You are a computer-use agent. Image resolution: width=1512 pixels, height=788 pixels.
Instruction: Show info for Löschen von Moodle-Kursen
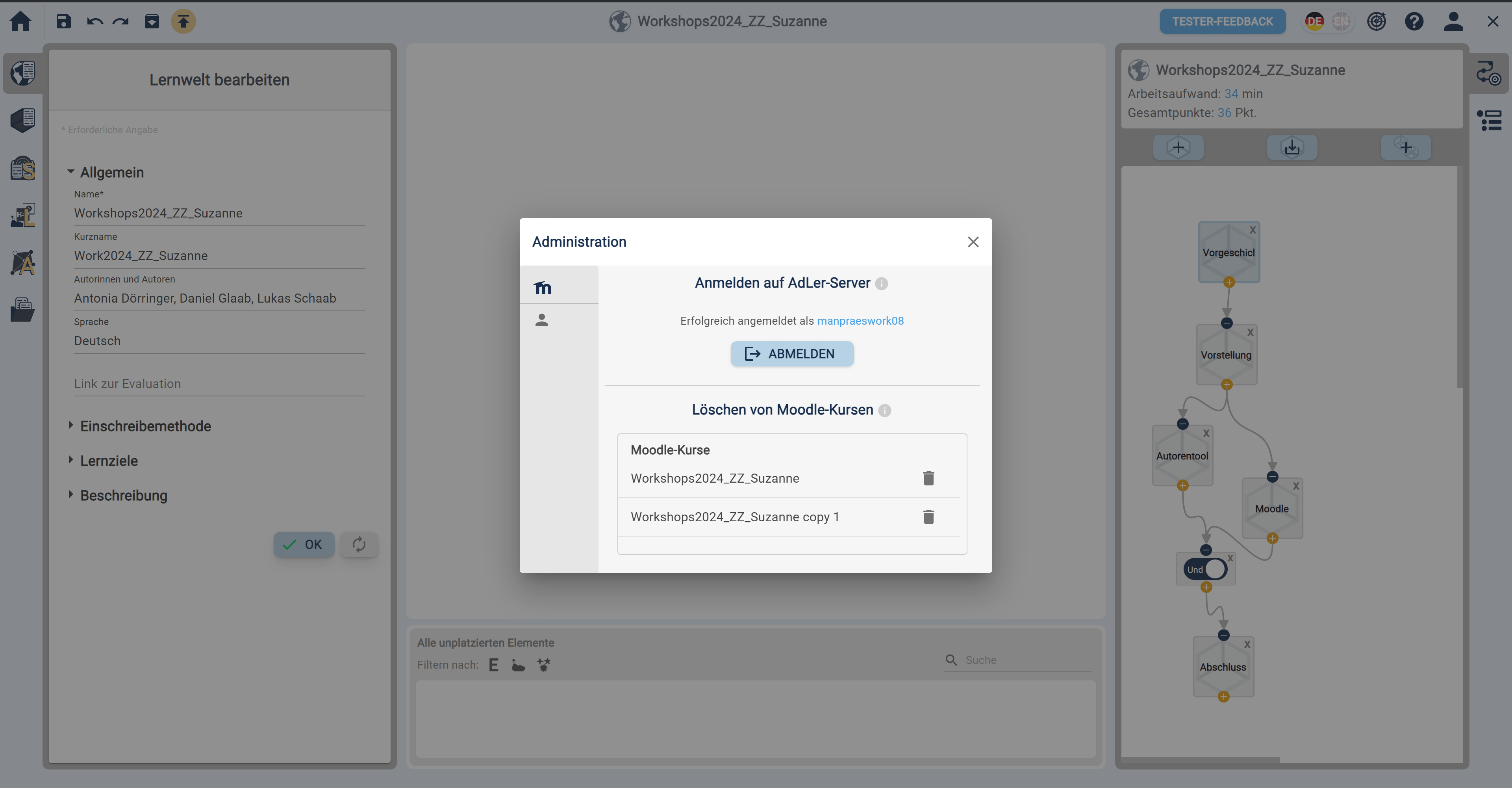coord(884,411)
